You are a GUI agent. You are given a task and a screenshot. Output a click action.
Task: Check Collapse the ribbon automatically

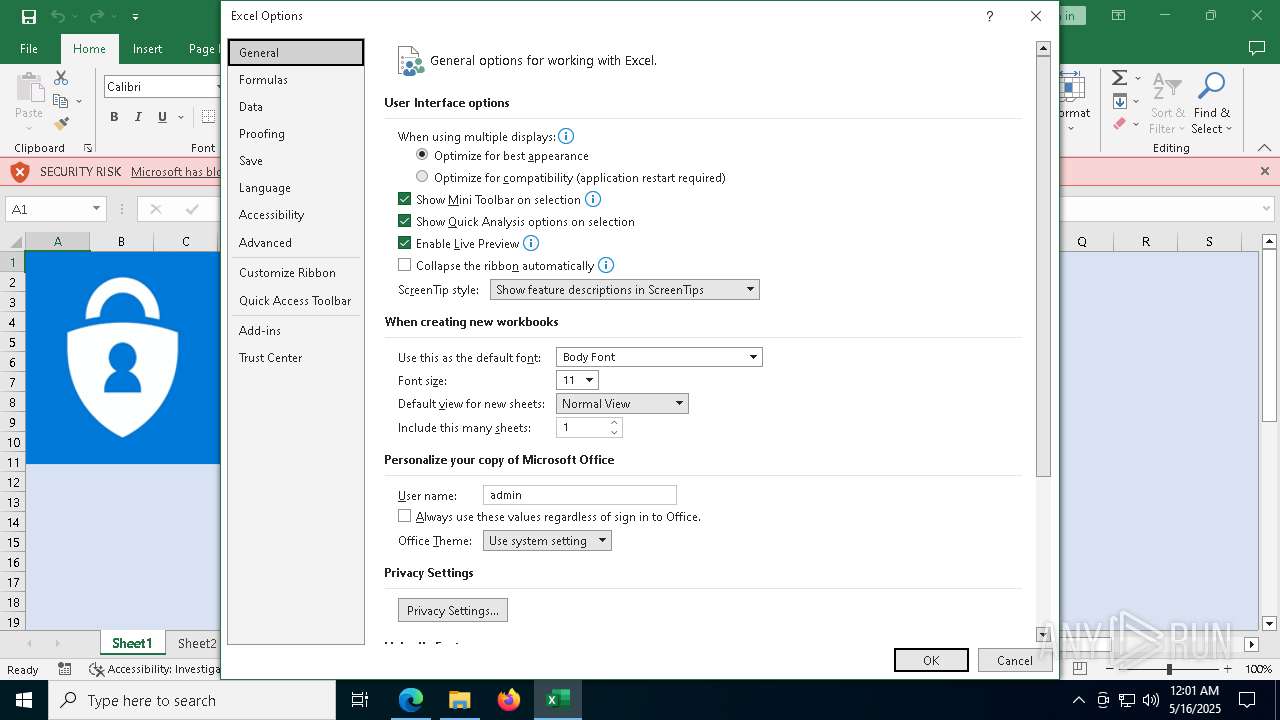(404, 265)
